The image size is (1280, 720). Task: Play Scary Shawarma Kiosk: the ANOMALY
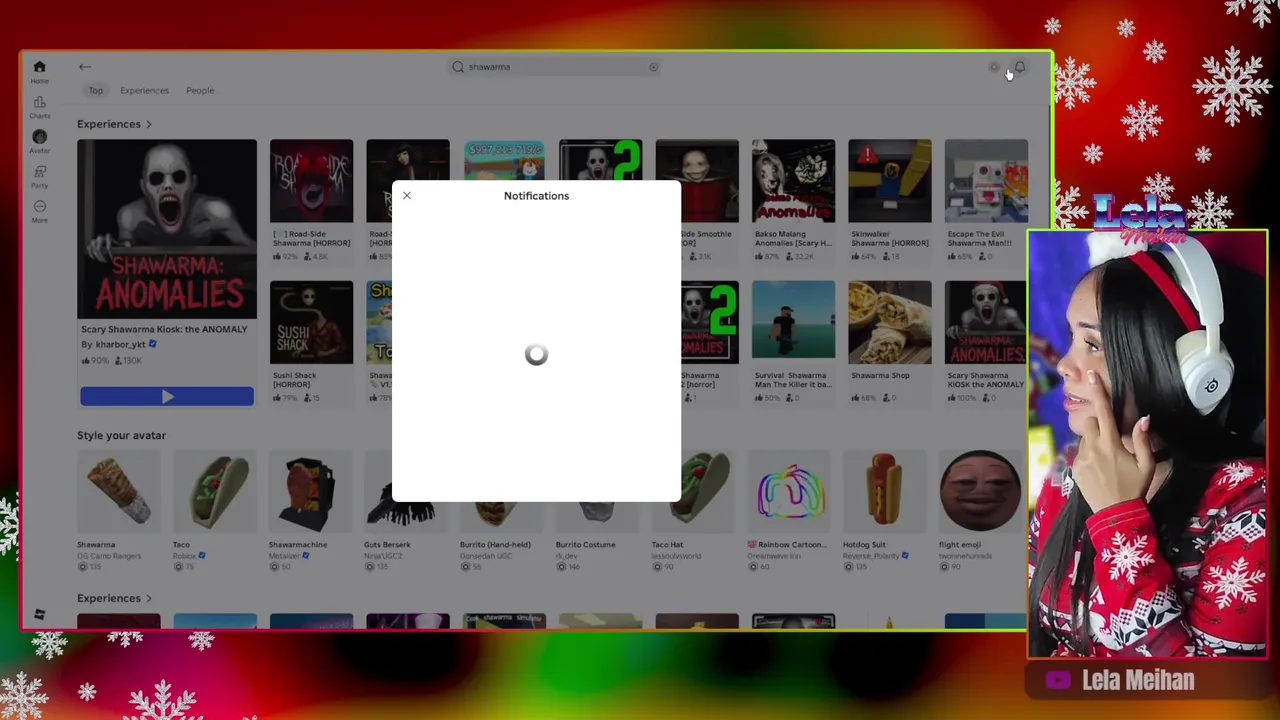167,397
